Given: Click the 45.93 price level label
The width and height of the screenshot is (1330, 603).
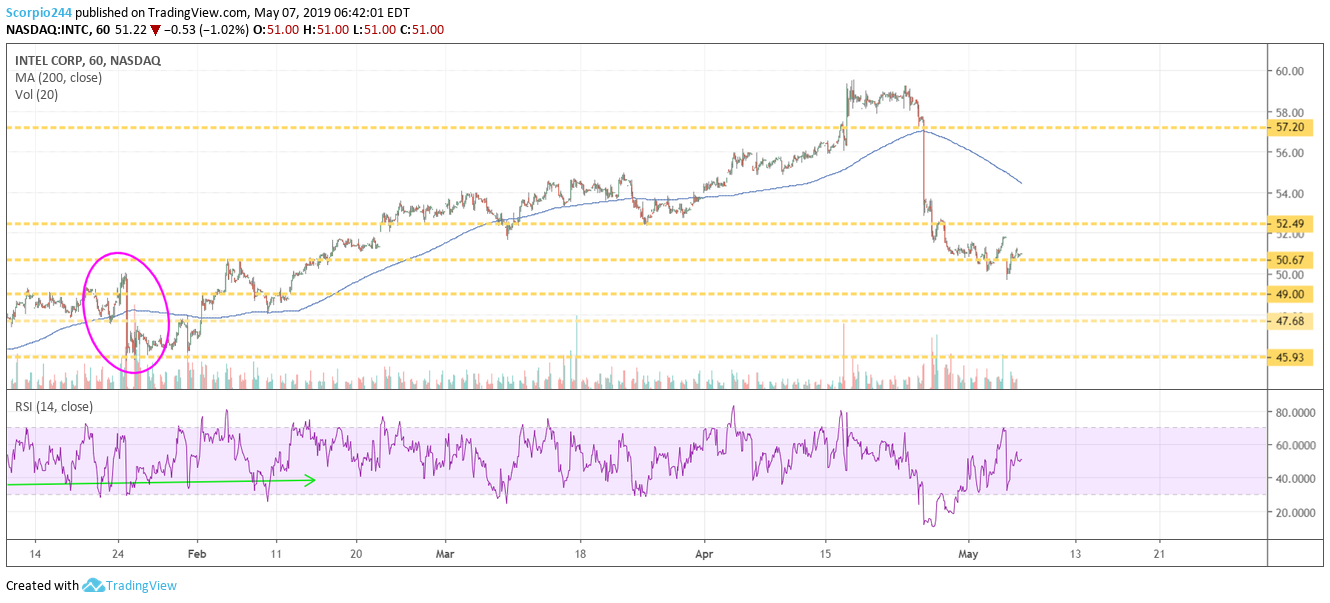Looking at the screenshot, I should (1290, 357).
